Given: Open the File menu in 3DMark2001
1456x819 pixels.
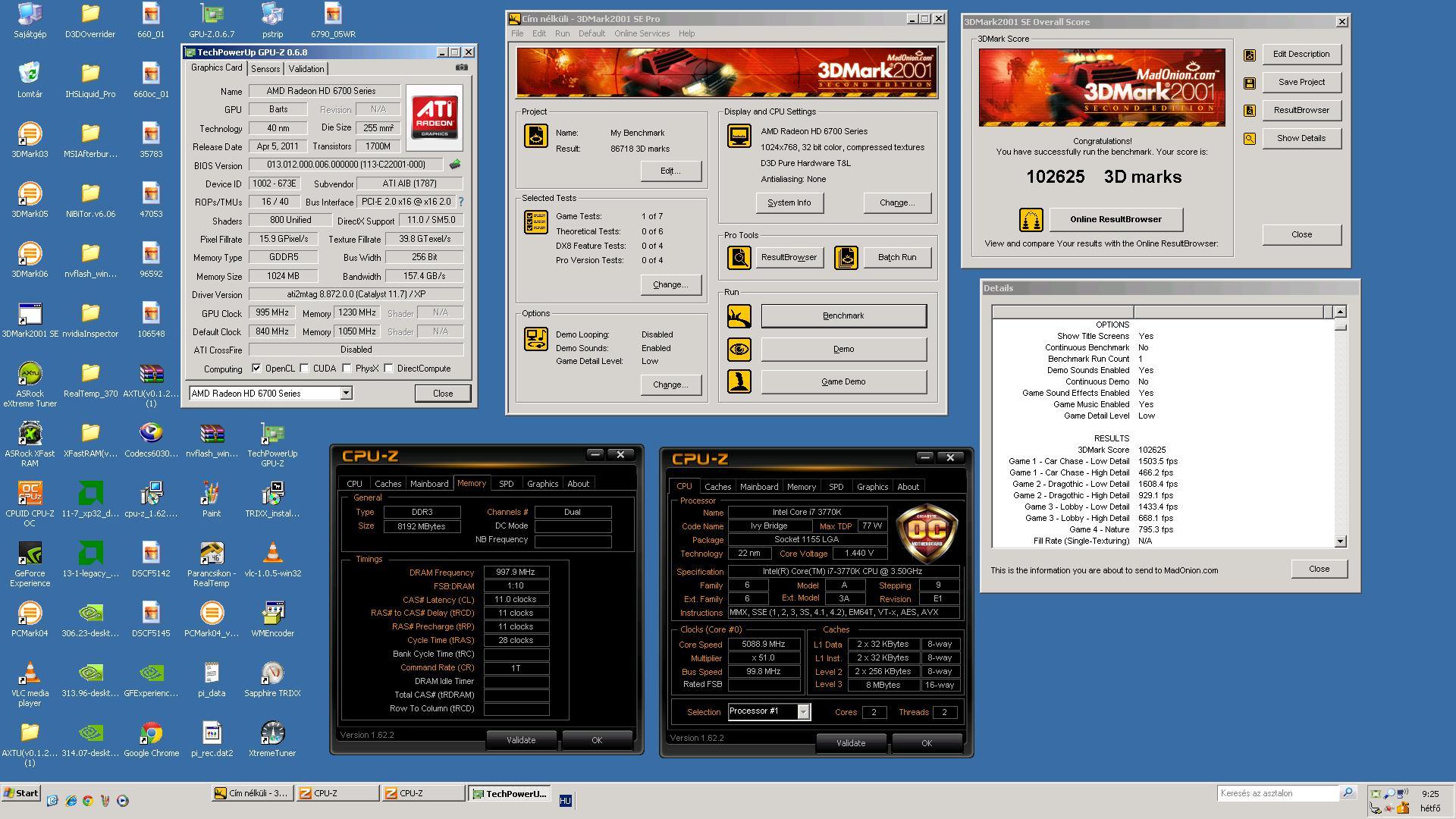Looking at the screenshot, I should point(517,33).
